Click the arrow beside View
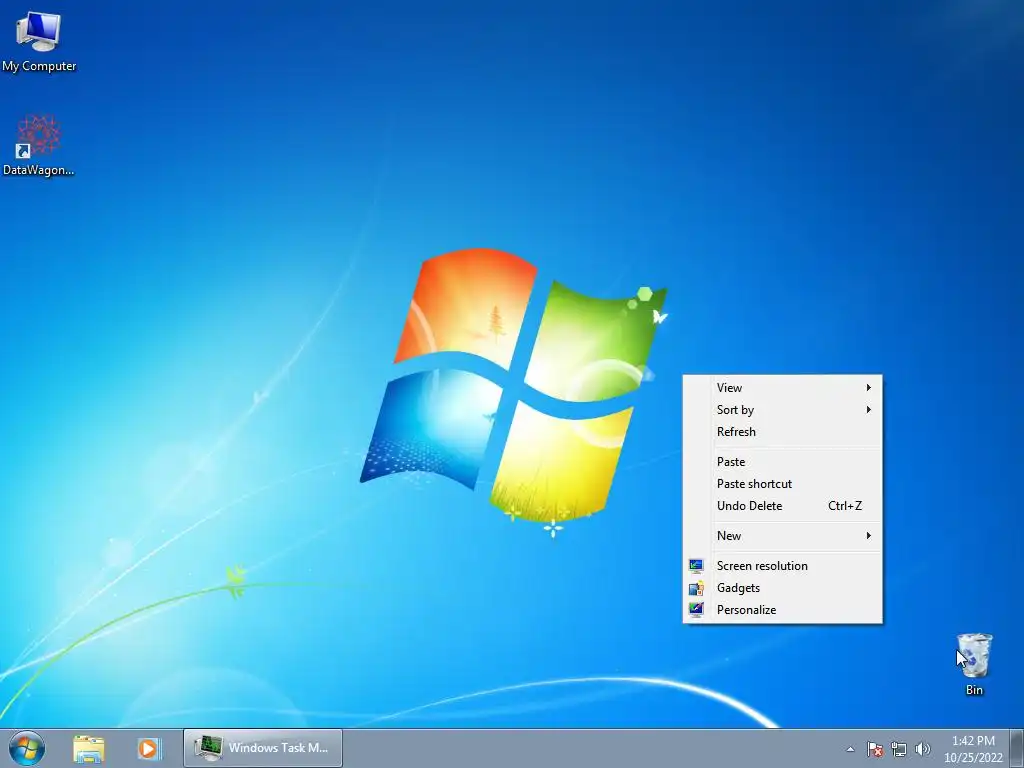Viewport: 1024px width, 768px height. click(869, 388)
